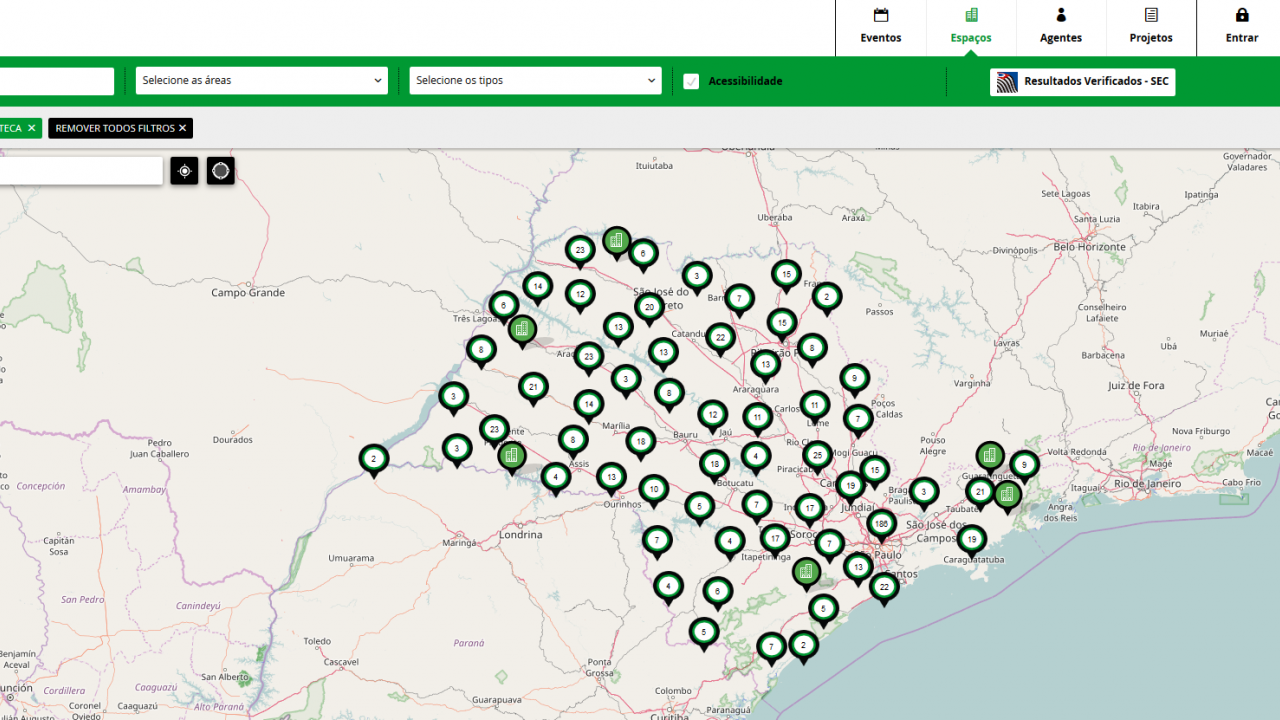
Task: Toggle the Acessibilidade checkbox
Action: (x=691, y=81)
